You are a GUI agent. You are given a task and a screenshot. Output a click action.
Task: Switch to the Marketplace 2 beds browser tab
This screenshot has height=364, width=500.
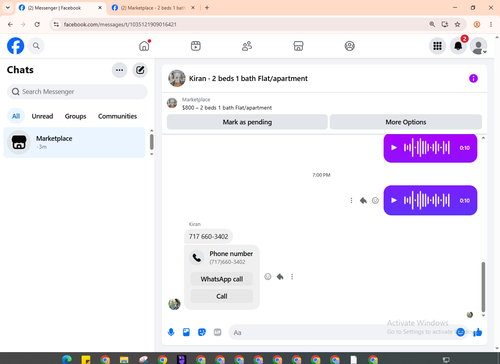153,8
